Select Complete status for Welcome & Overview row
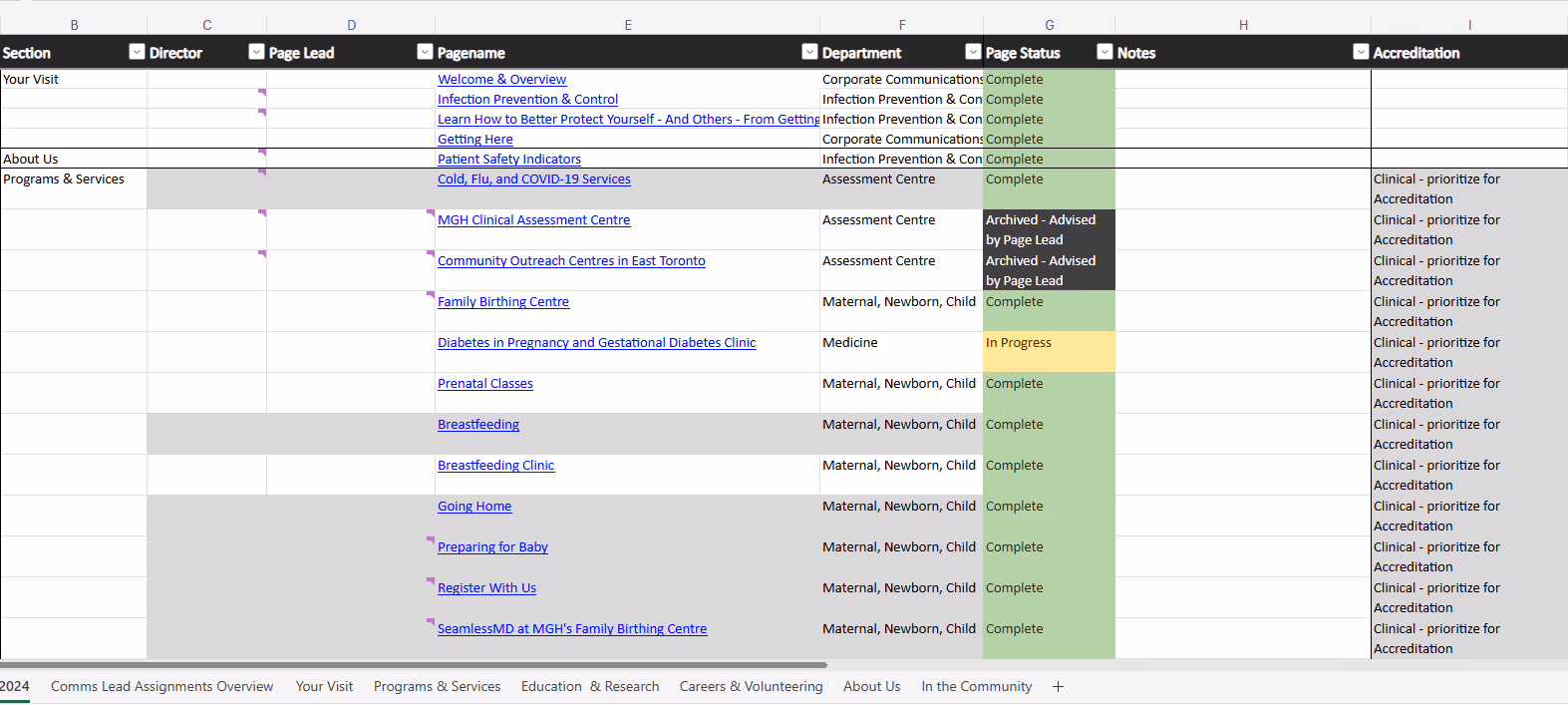1568x705 pixels. pyautogui.click(x=1049, y=79)
